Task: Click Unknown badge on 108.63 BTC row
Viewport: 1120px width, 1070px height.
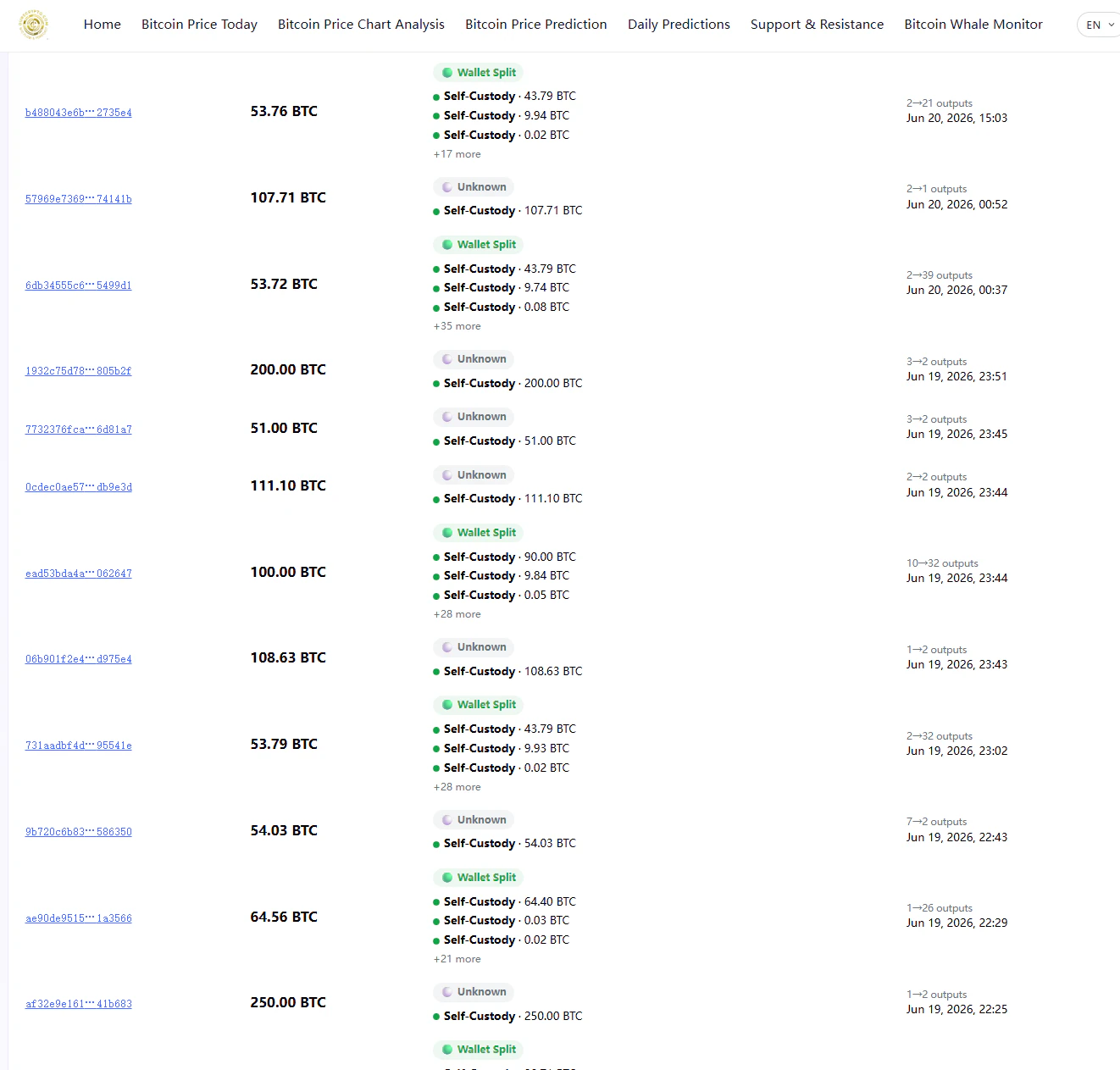Action: [474, 647]
